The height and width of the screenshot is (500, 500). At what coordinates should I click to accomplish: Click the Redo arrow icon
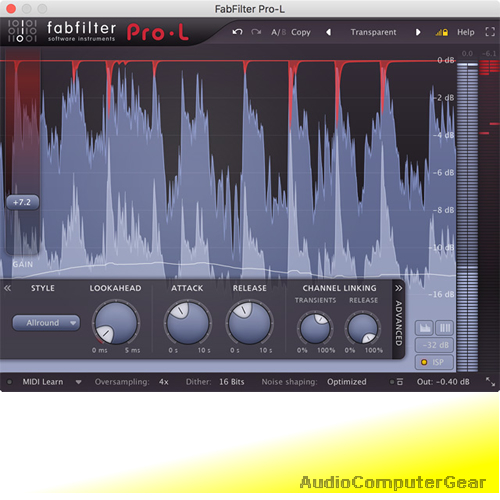(256, 32)
